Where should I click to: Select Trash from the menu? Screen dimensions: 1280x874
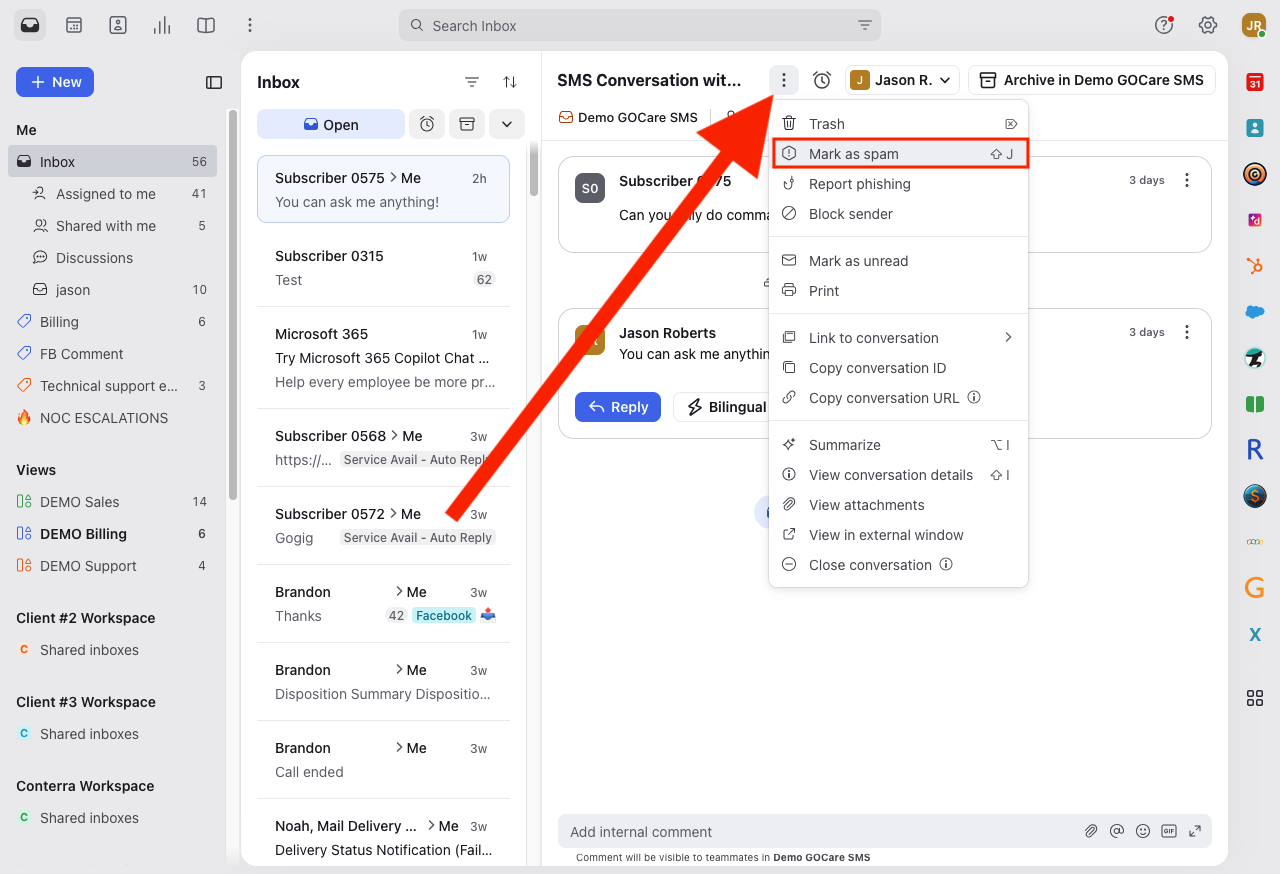[x=898, y=124]
